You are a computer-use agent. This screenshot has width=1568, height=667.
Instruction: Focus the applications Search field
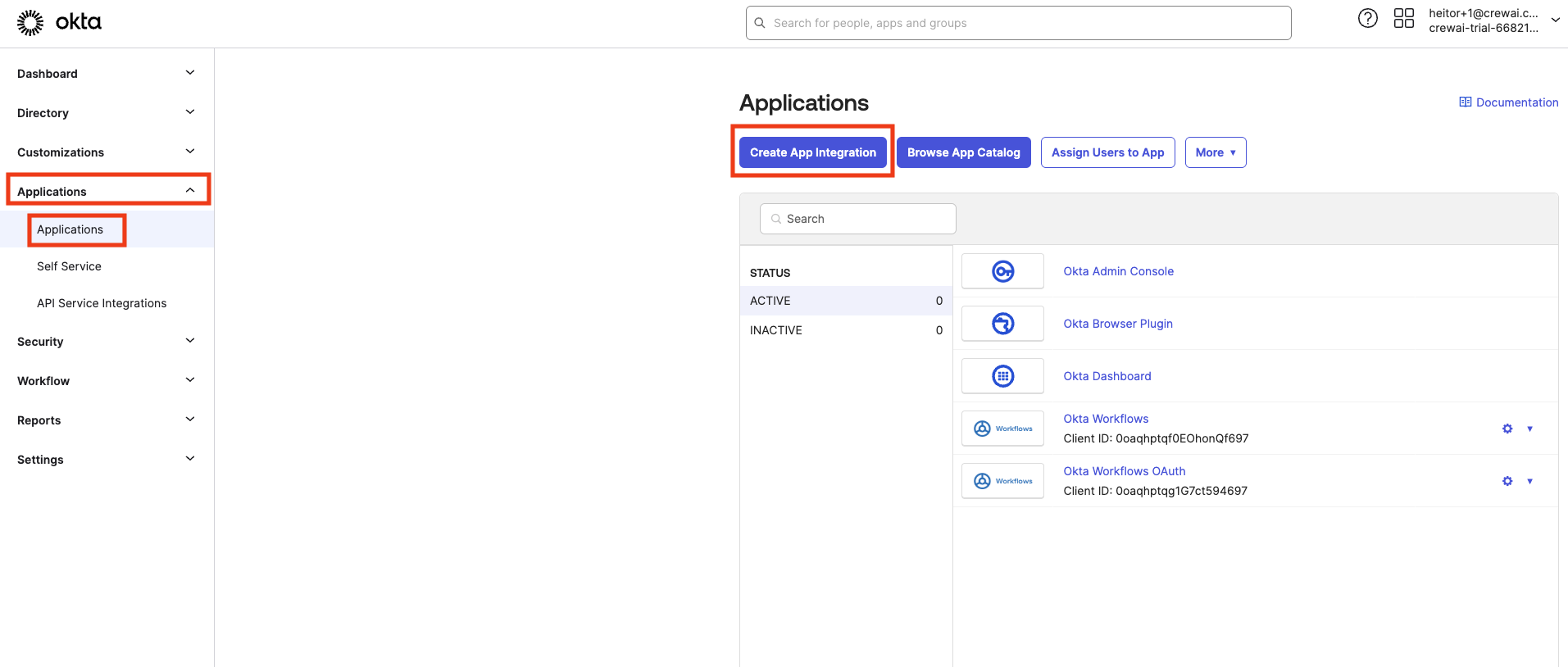pos(858,219)
